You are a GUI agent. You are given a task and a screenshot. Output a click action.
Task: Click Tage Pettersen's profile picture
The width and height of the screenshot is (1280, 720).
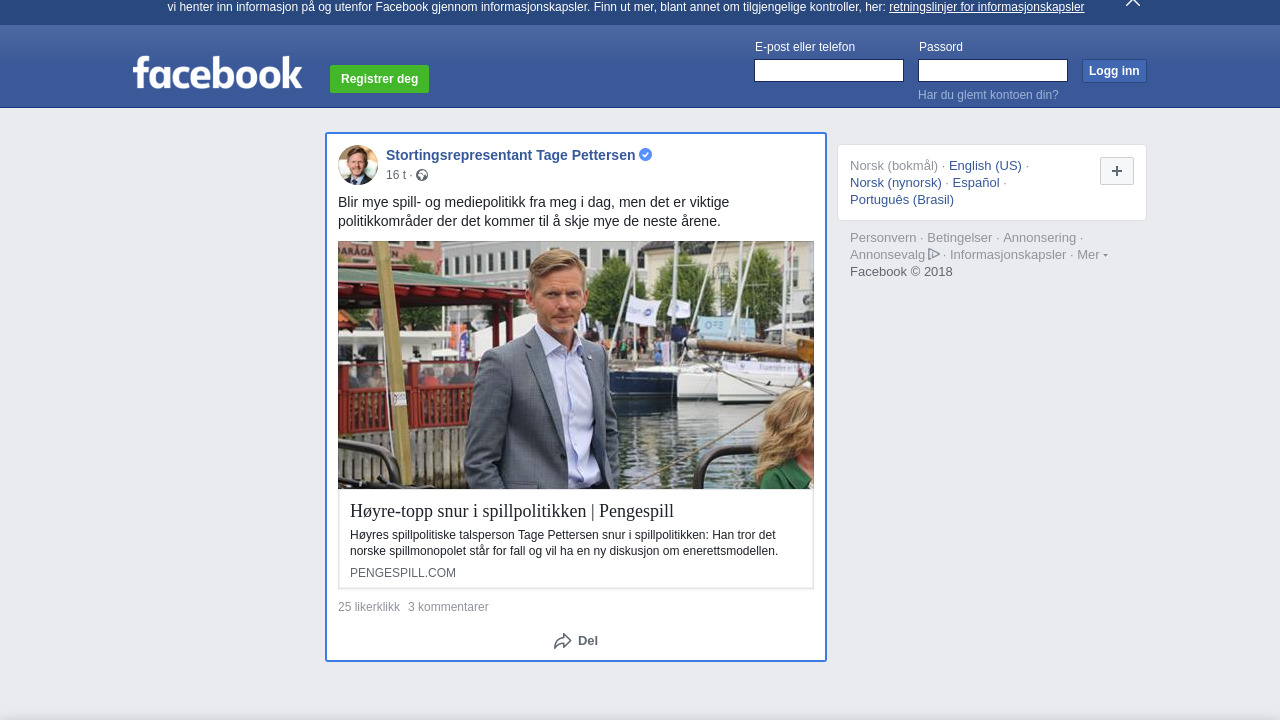(x=358, y=165)
